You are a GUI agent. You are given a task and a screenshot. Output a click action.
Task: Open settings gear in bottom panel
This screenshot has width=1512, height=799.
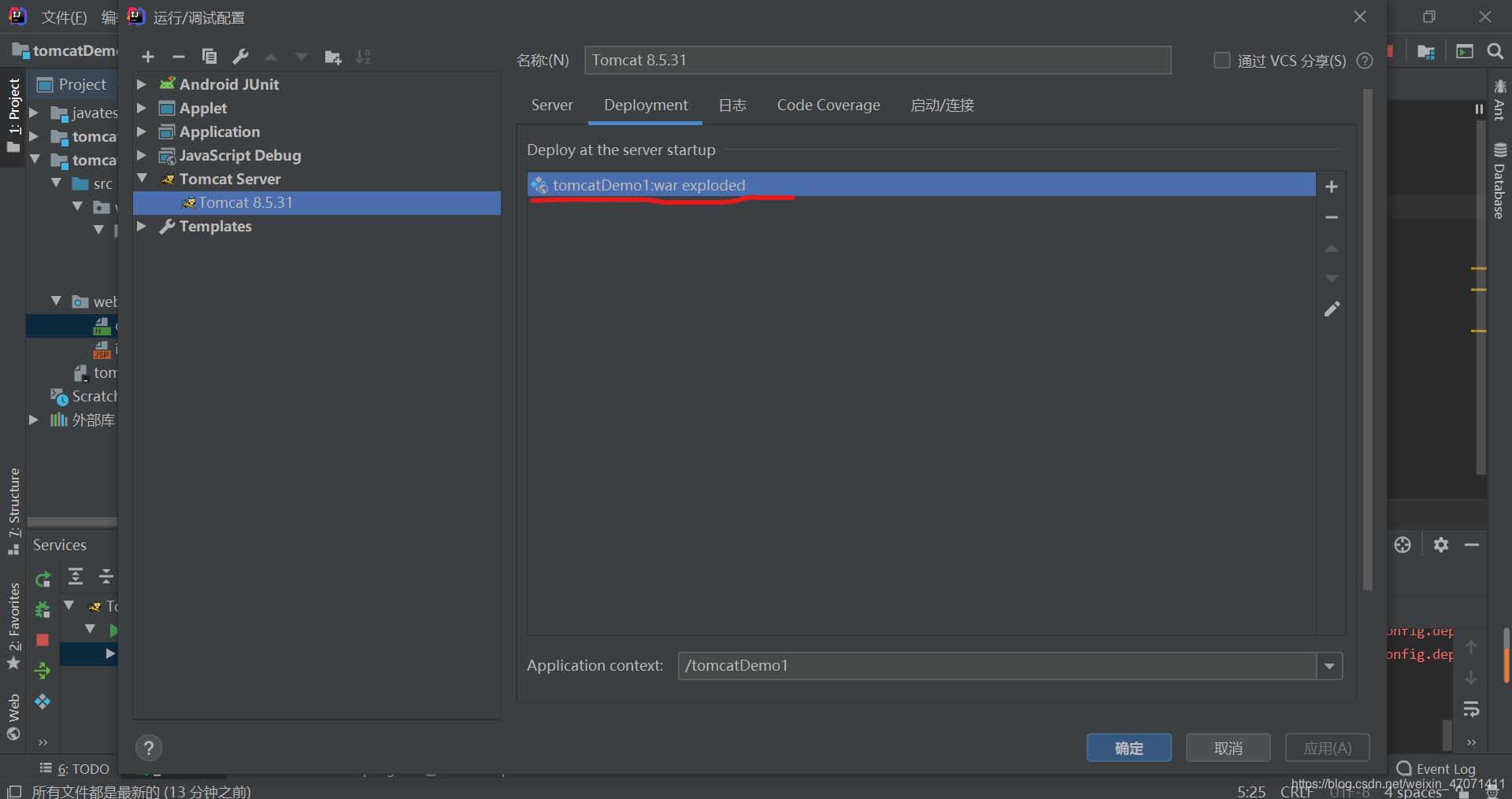1441,545
